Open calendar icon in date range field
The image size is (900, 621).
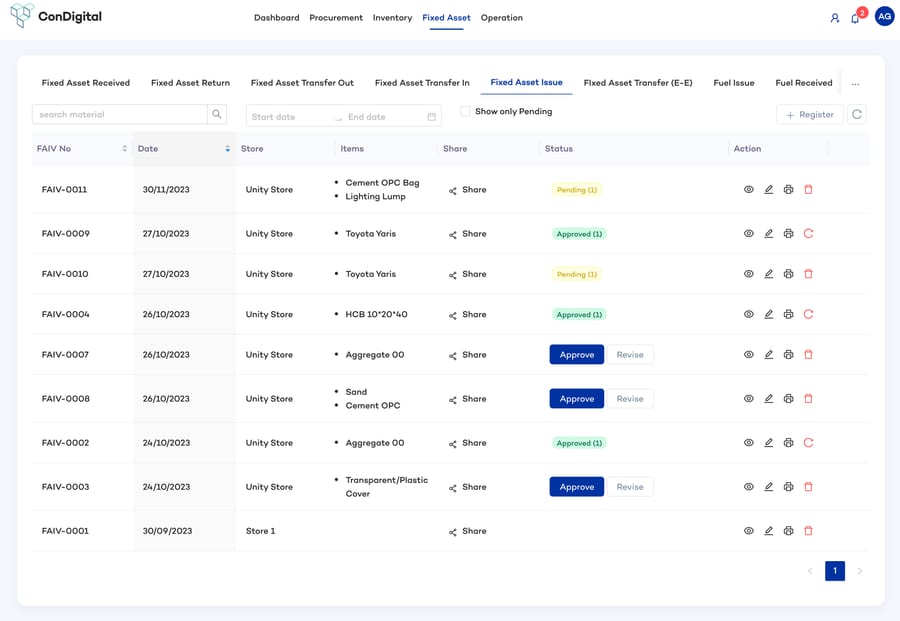pos(432,117)
